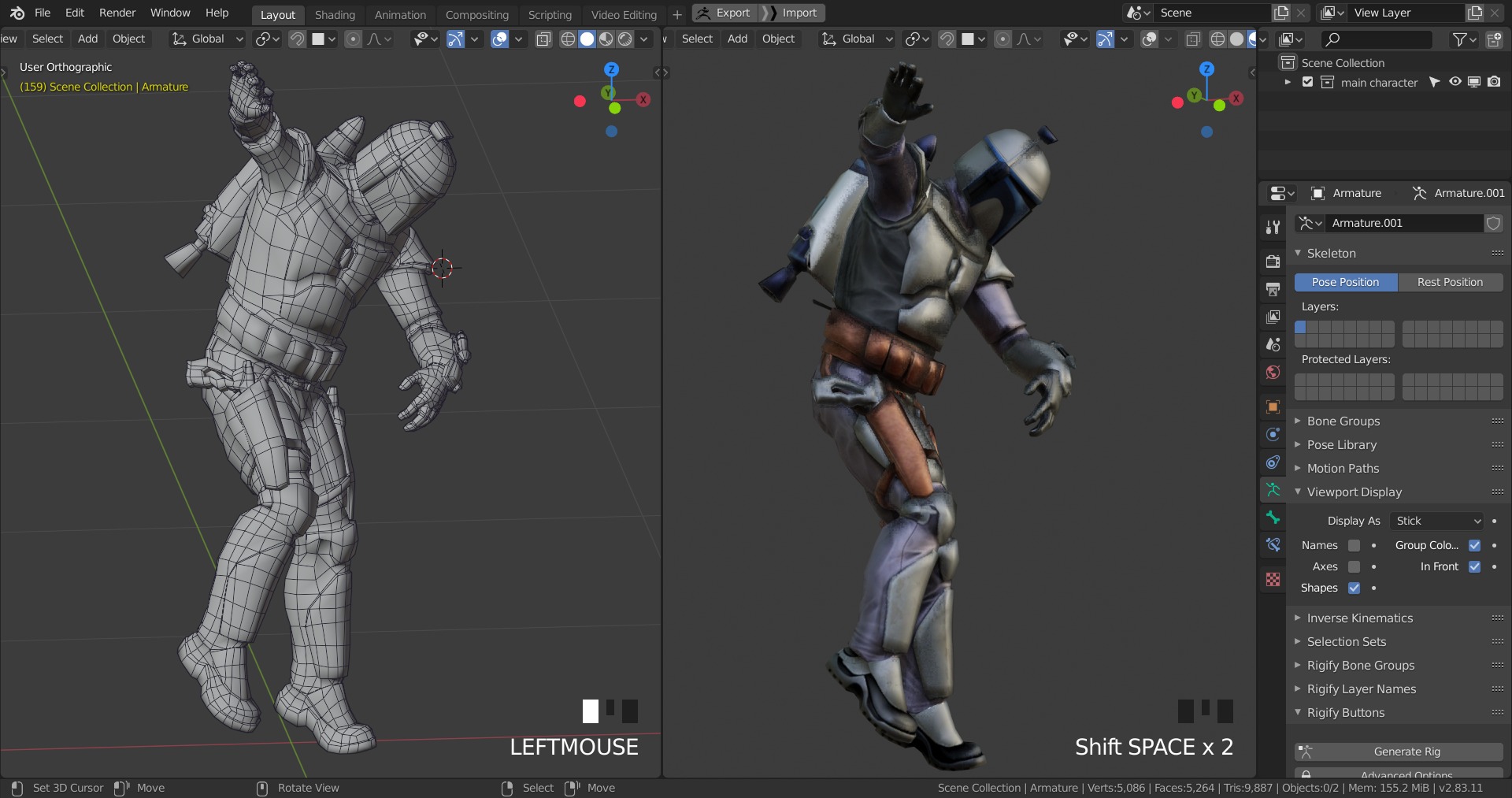Click the first armature layer square
1512x798 pixels.
(1300, 327)
